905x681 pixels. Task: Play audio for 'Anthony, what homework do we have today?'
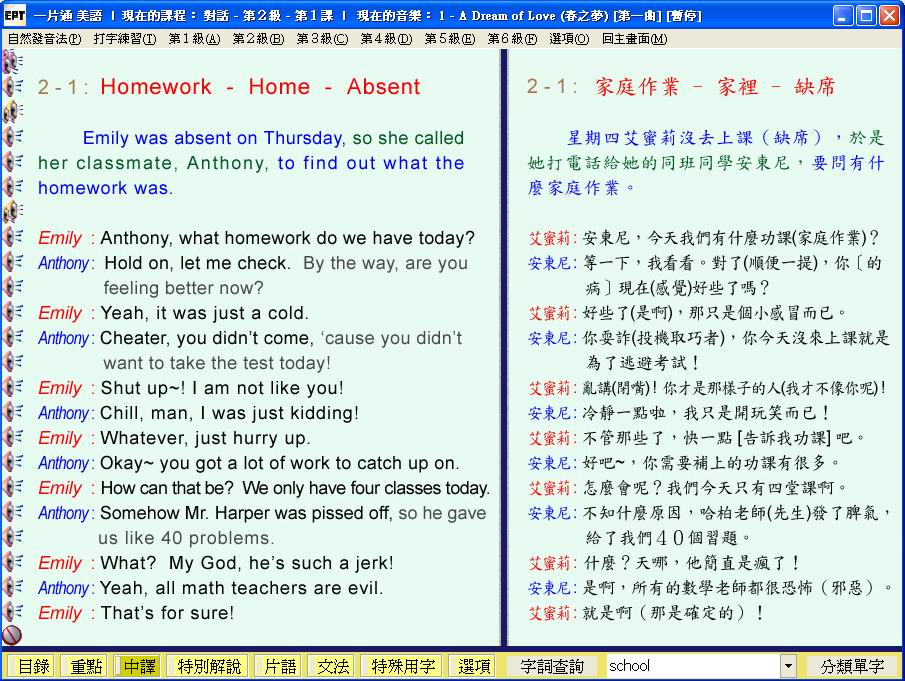pyautogui.click(x=12, y=237)
